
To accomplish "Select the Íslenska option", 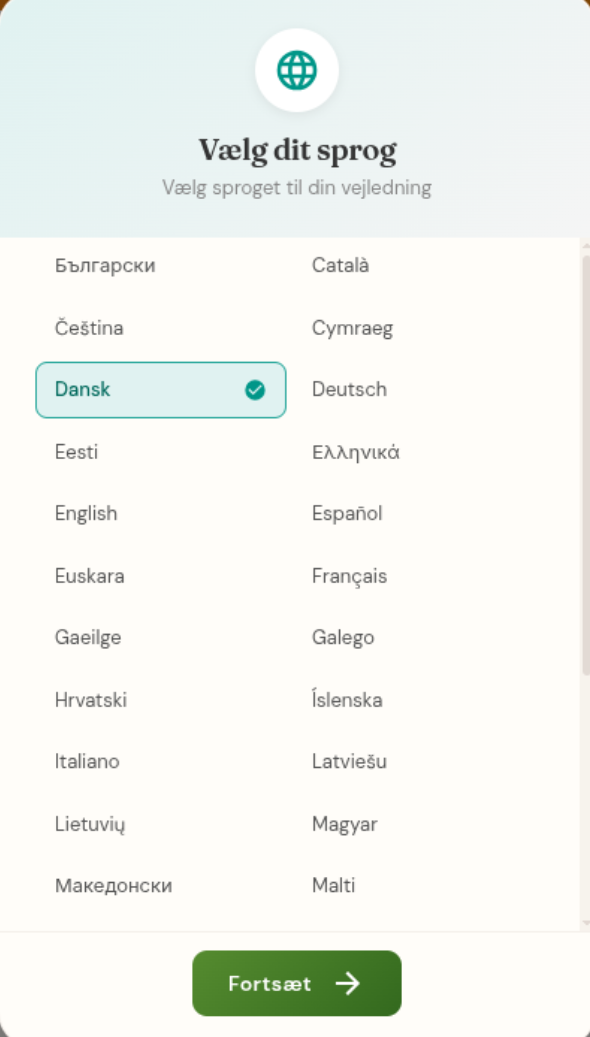I will [x=418, y=700].
